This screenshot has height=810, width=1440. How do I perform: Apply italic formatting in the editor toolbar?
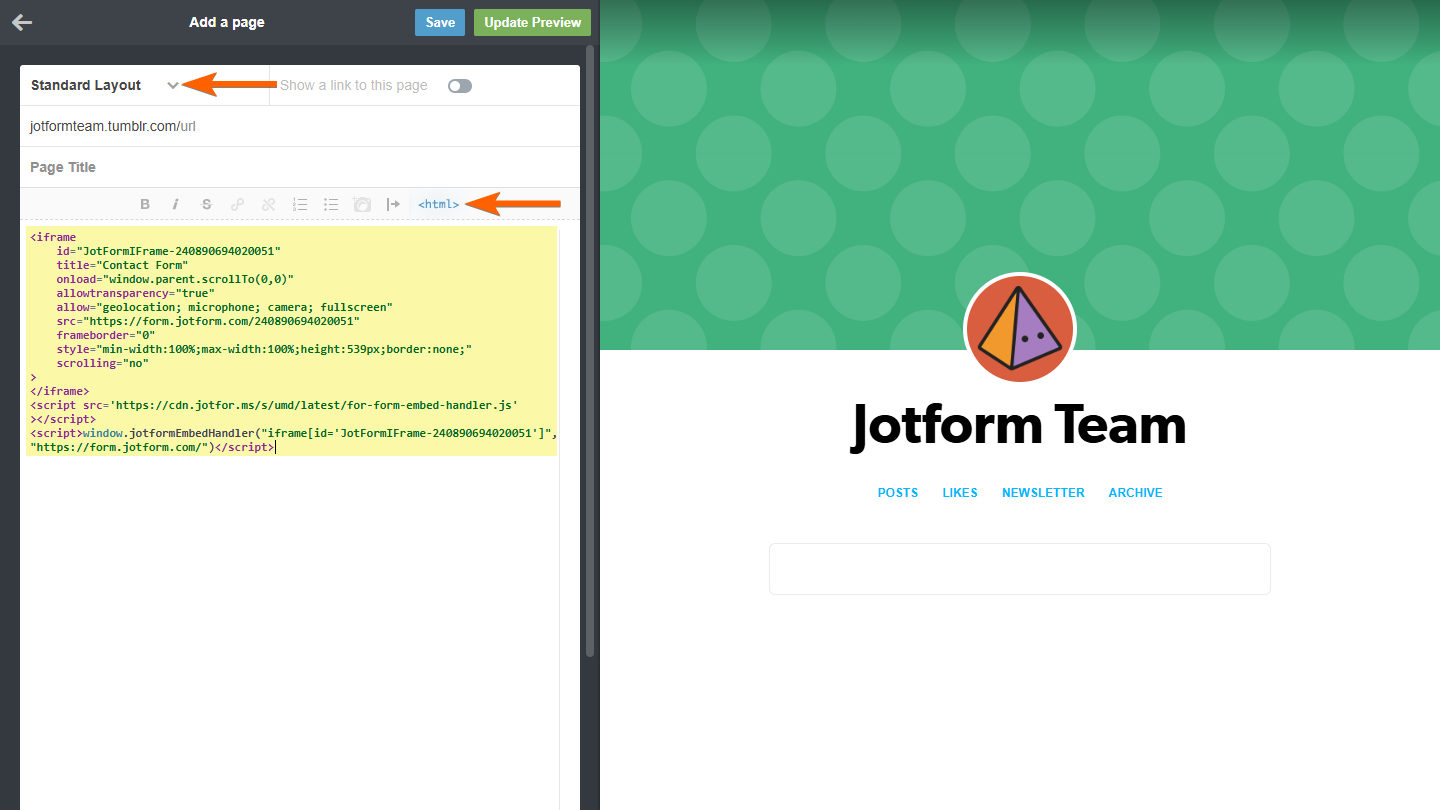point(176,204)
